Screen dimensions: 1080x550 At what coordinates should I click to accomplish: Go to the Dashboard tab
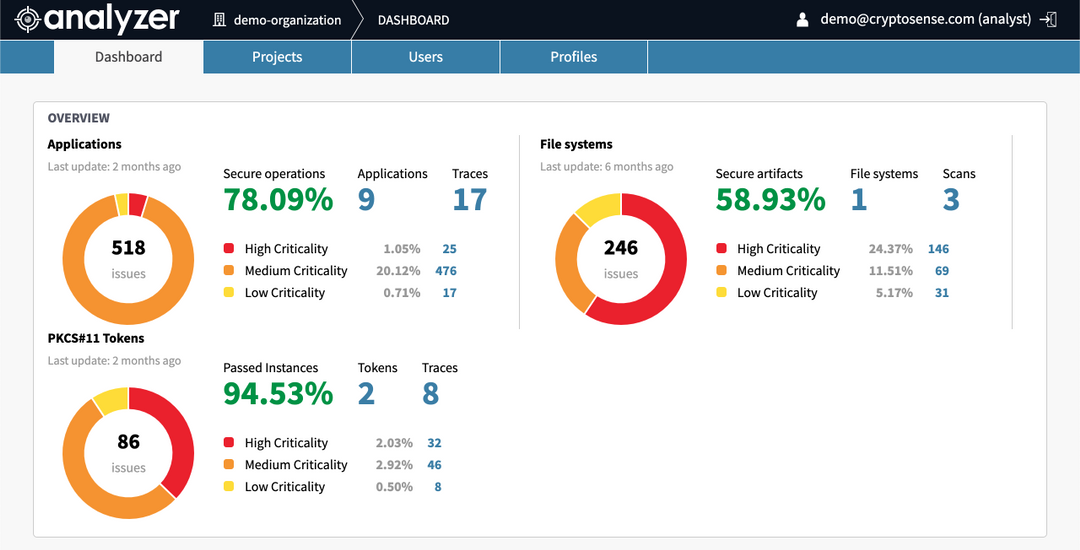click(x=128, y=57)
